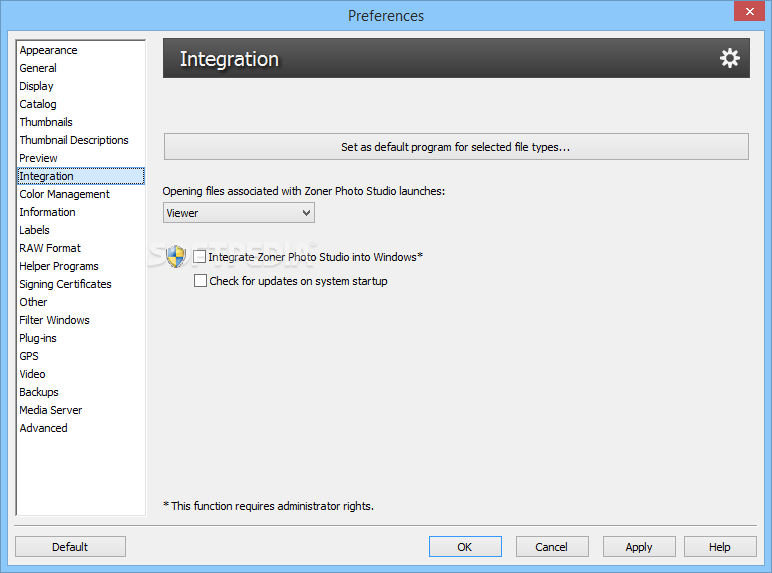The image size is (772, 573).
Task: Enable Integrate Zoner Photo Studio into Windows
Action: point(199,256)
